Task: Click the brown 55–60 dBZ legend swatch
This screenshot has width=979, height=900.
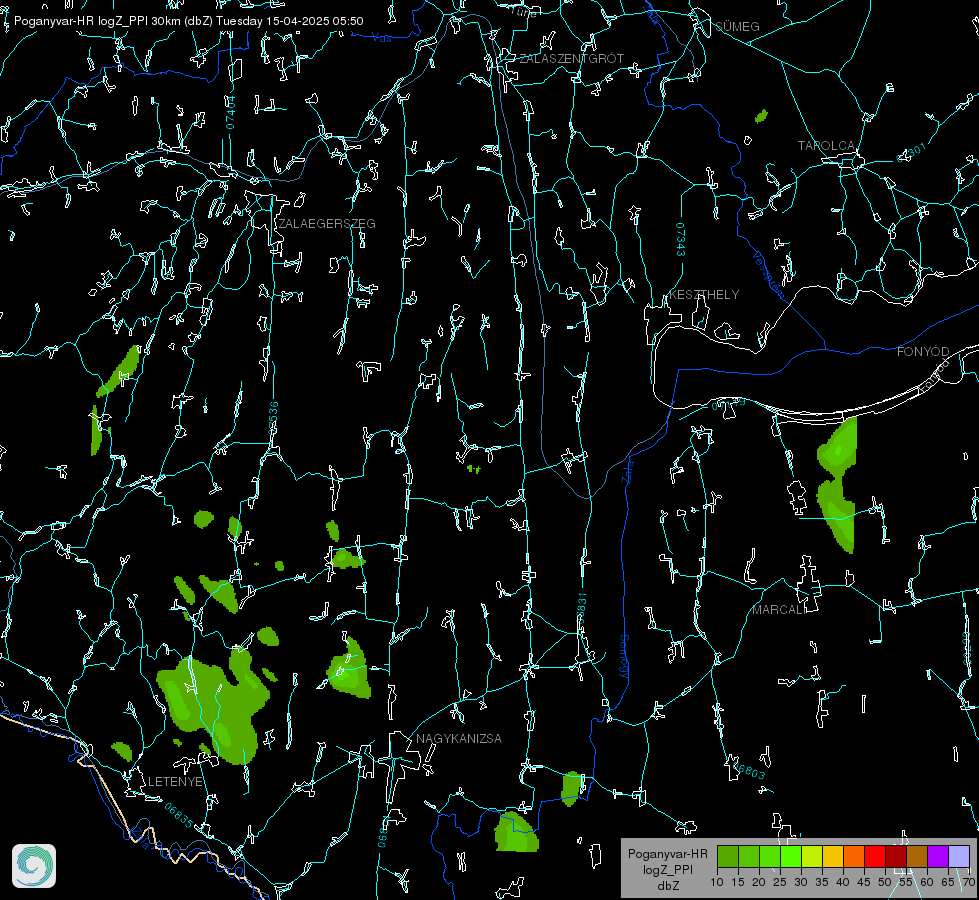Action: 917,856
